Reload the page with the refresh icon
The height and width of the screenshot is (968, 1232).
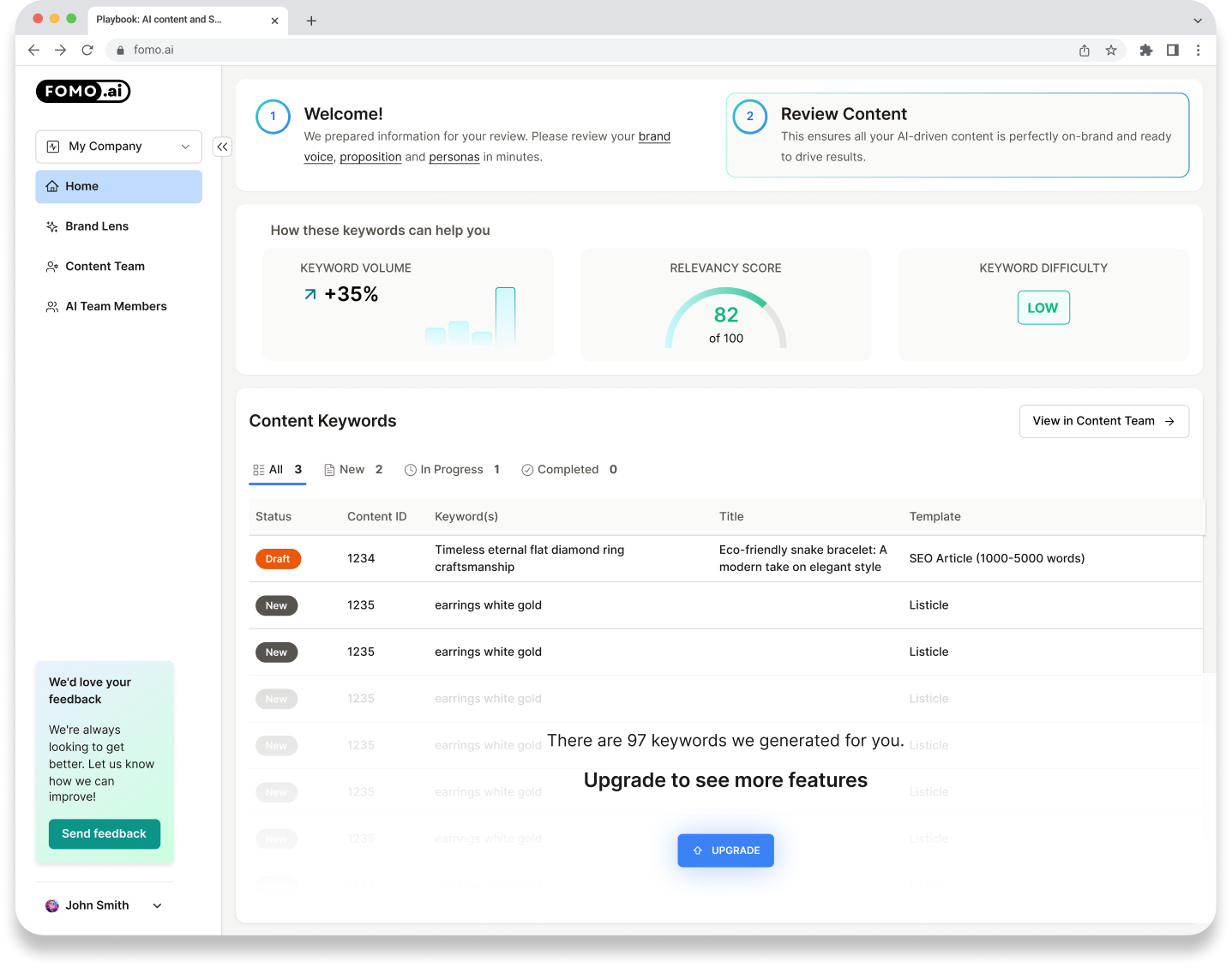(87, 50)
